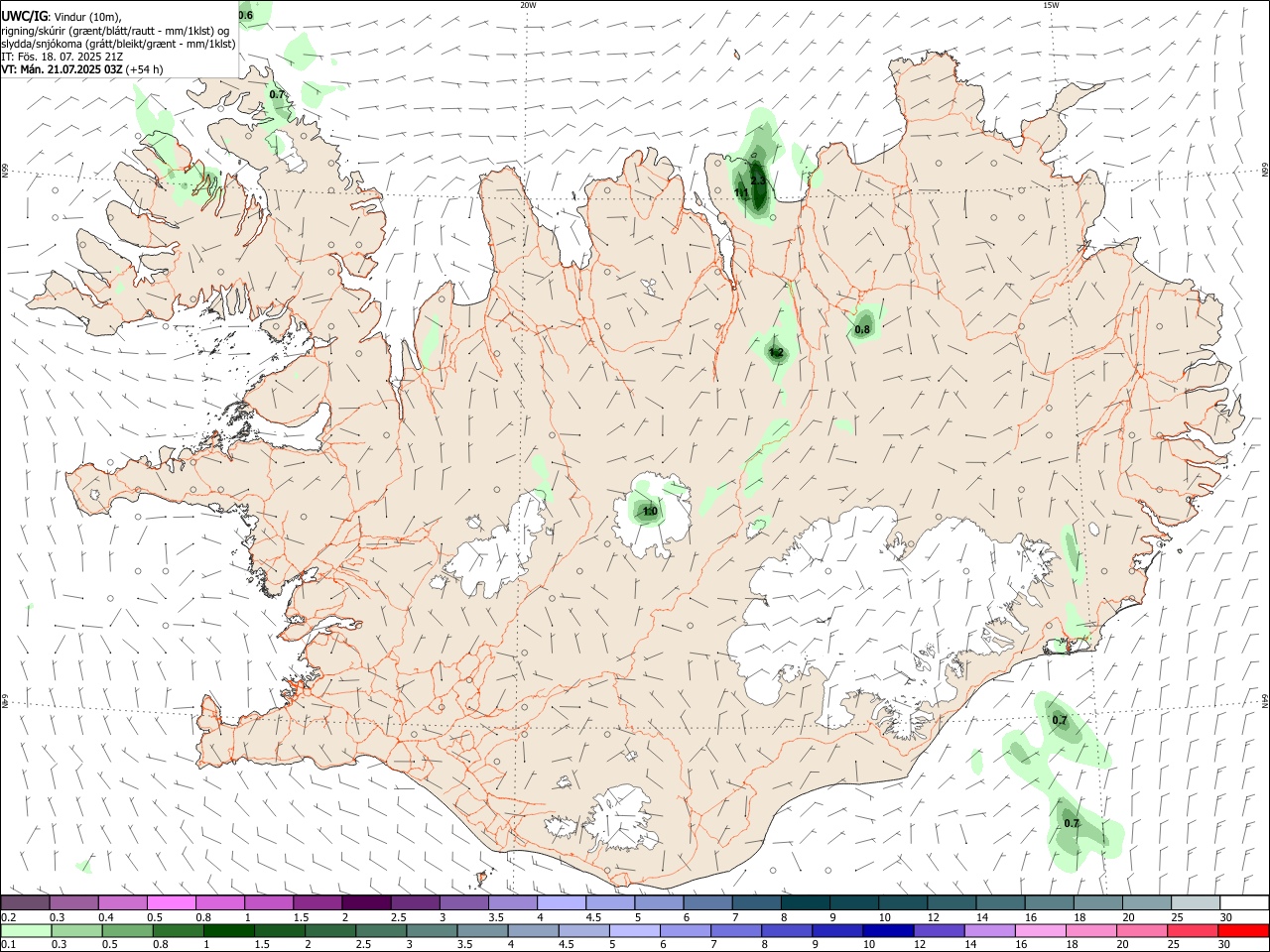Click the '25' number under upper legend row
This screenshot has height=952, width=1270.
tap(1176, 917)
